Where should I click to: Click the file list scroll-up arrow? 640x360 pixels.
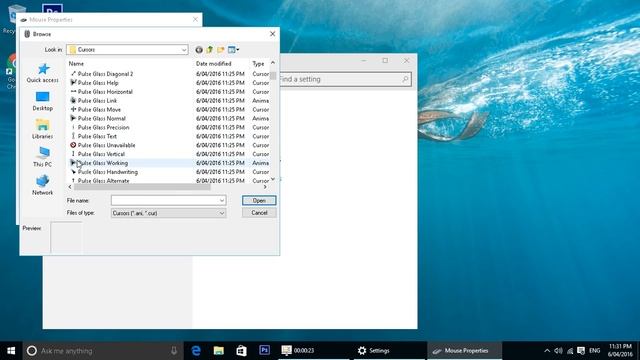(x=273, y=63)
